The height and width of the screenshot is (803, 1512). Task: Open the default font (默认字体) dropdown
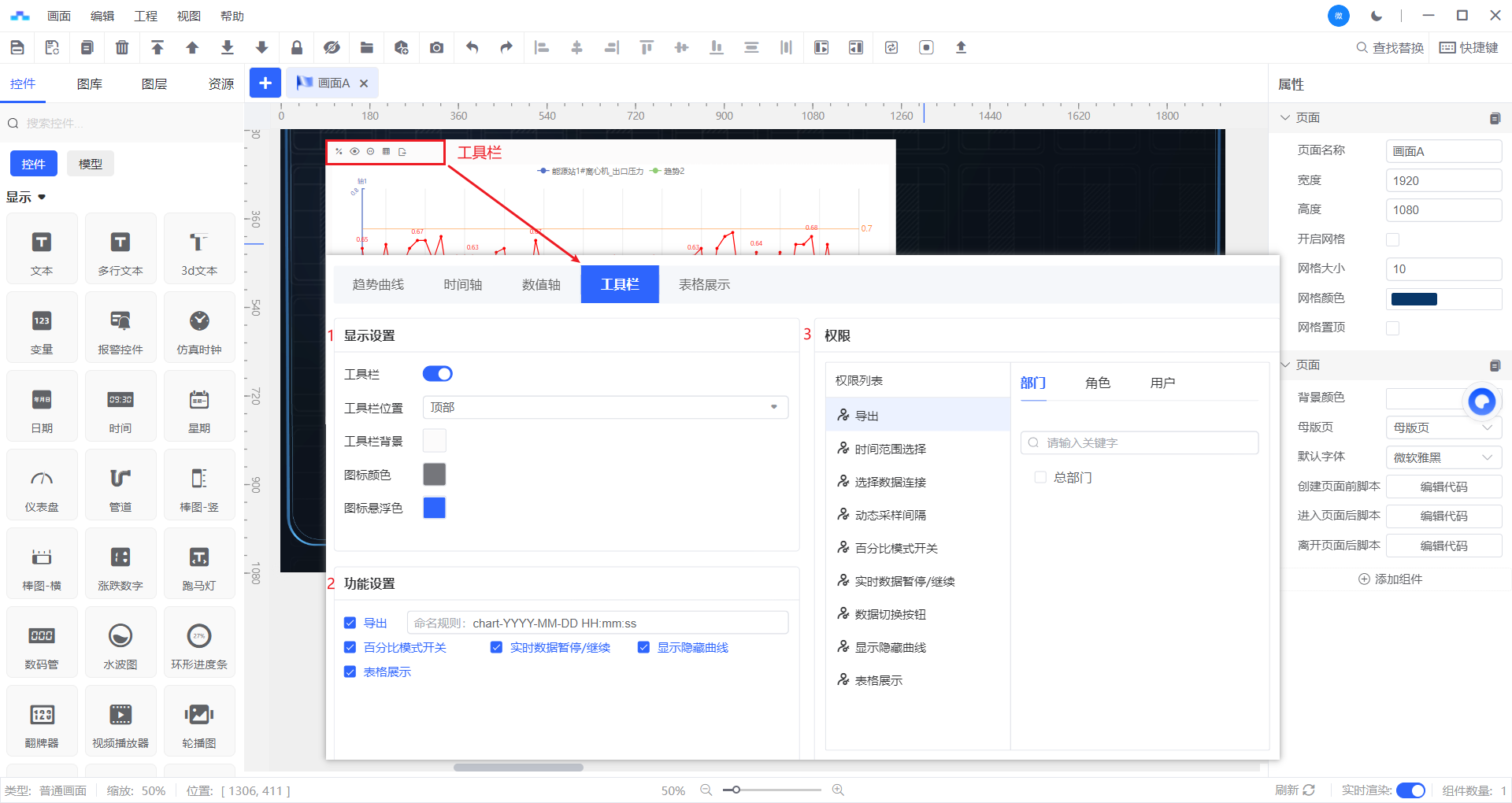[x=1443, y=457]
